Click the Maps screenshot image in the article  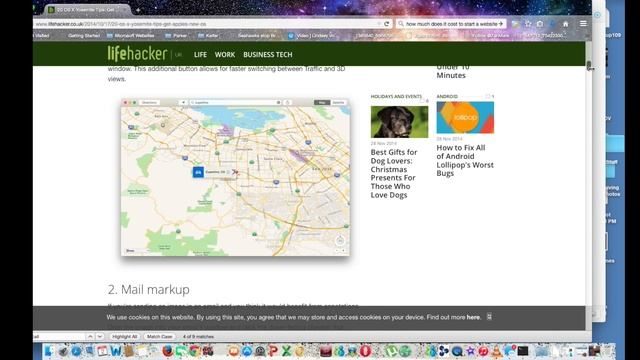pyautogui.click(x=236, y=178)
